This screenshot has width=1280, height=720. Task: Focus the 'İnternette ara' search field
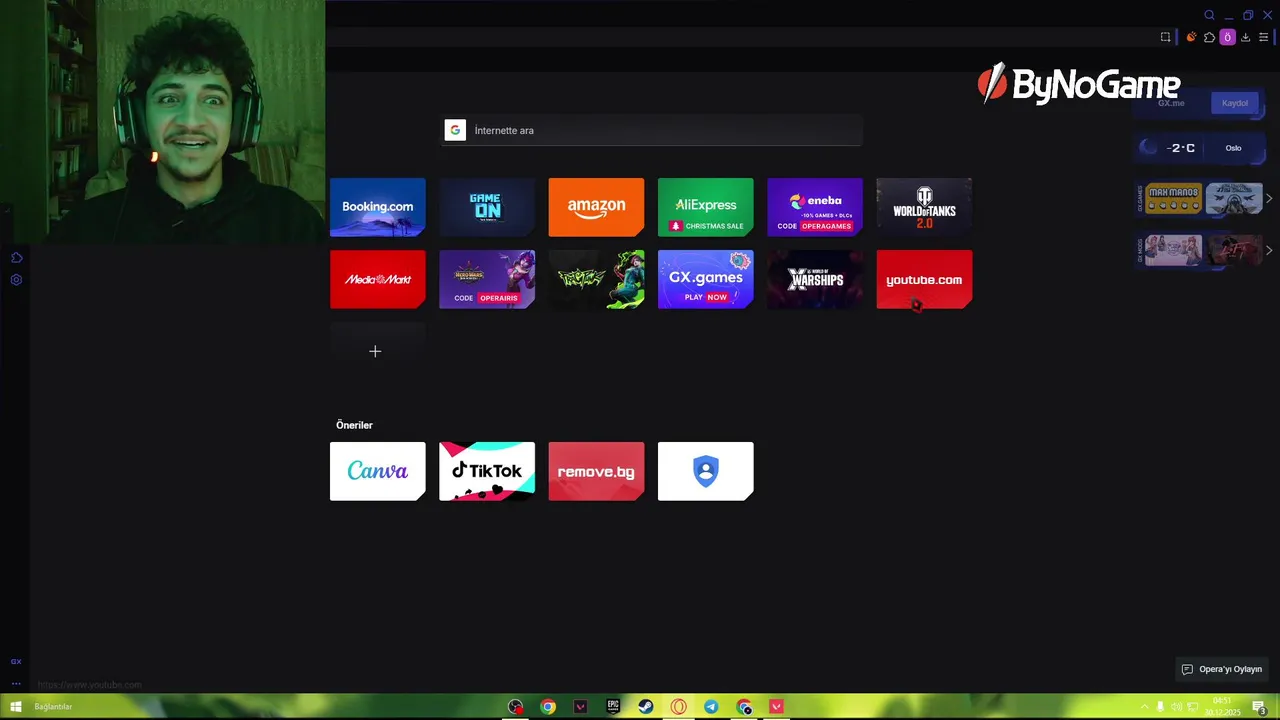coord(652,130)
